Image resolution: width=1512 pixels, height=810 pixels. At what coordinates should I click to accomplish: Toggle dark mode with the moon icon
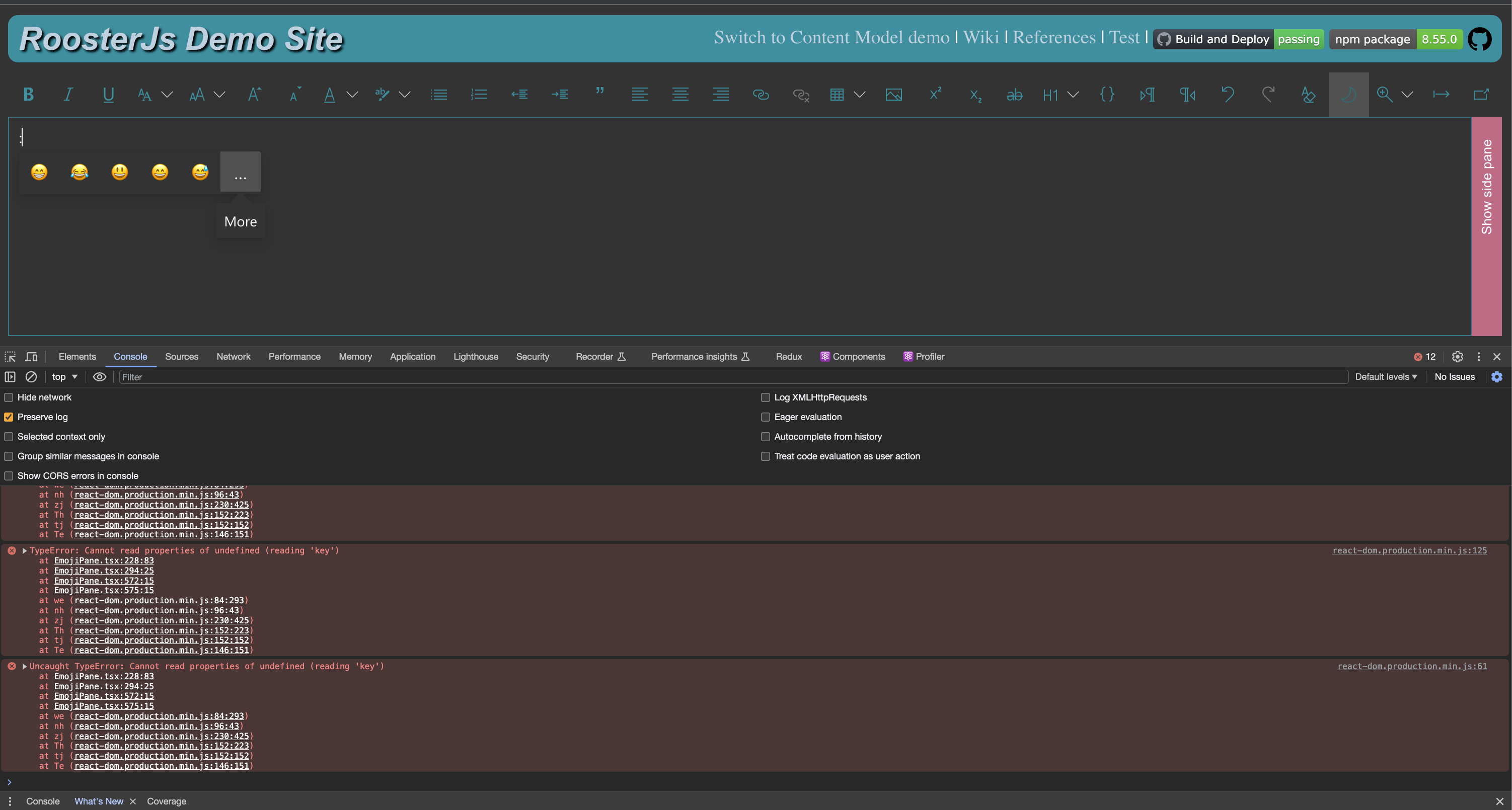coord(1348,94)
